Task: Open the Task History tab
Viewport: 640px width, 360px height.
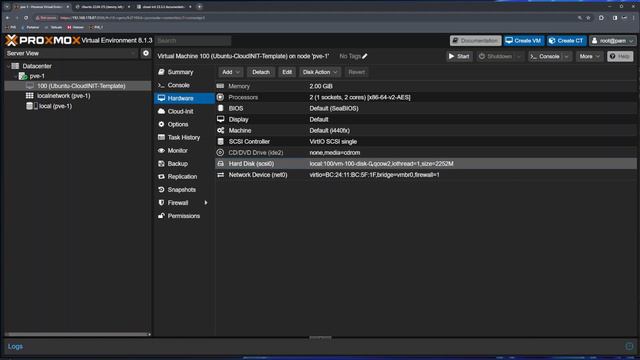Action: pyautogui.click(x=184, y=138)
